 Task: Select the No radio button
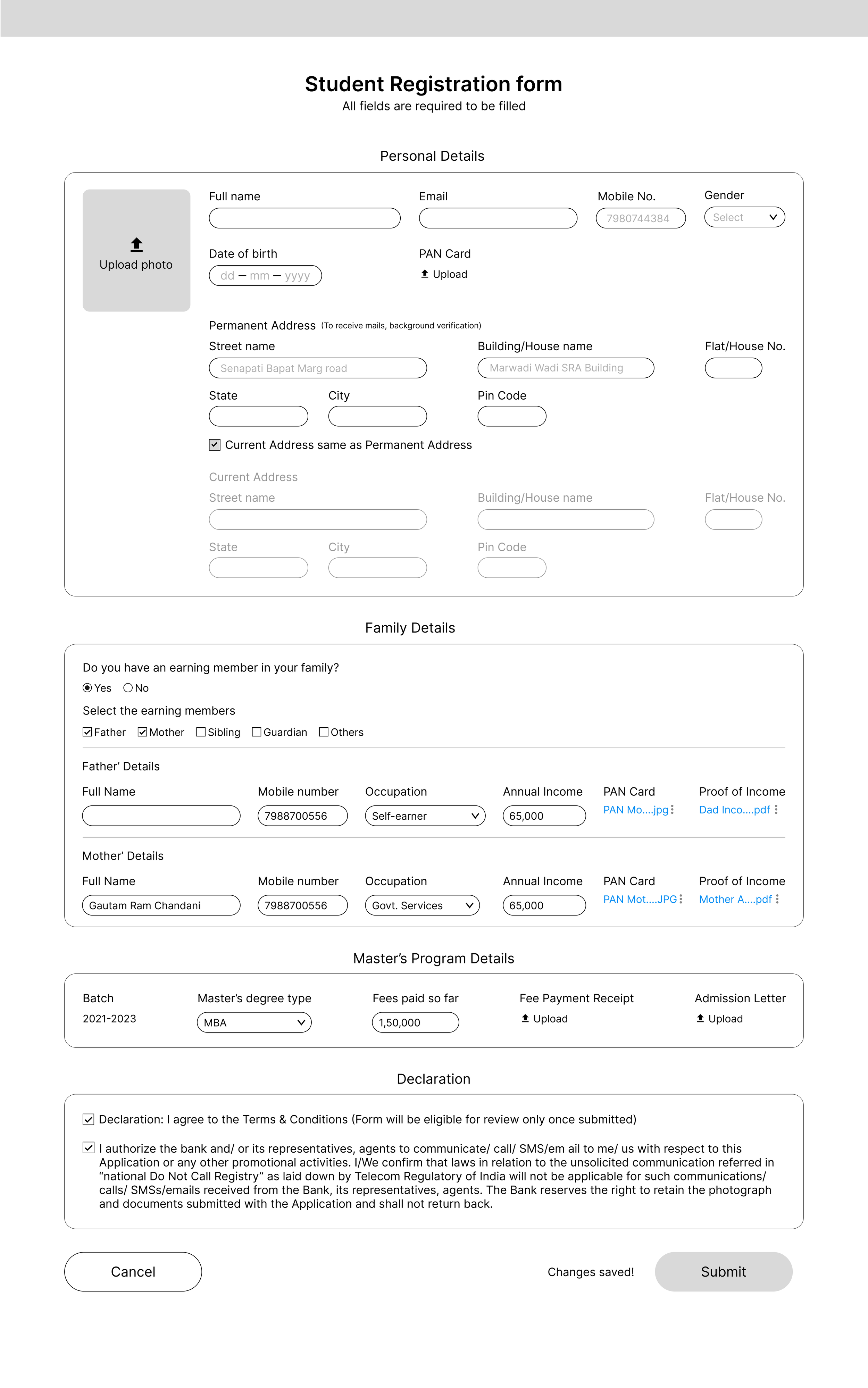[x=128, y=688]
